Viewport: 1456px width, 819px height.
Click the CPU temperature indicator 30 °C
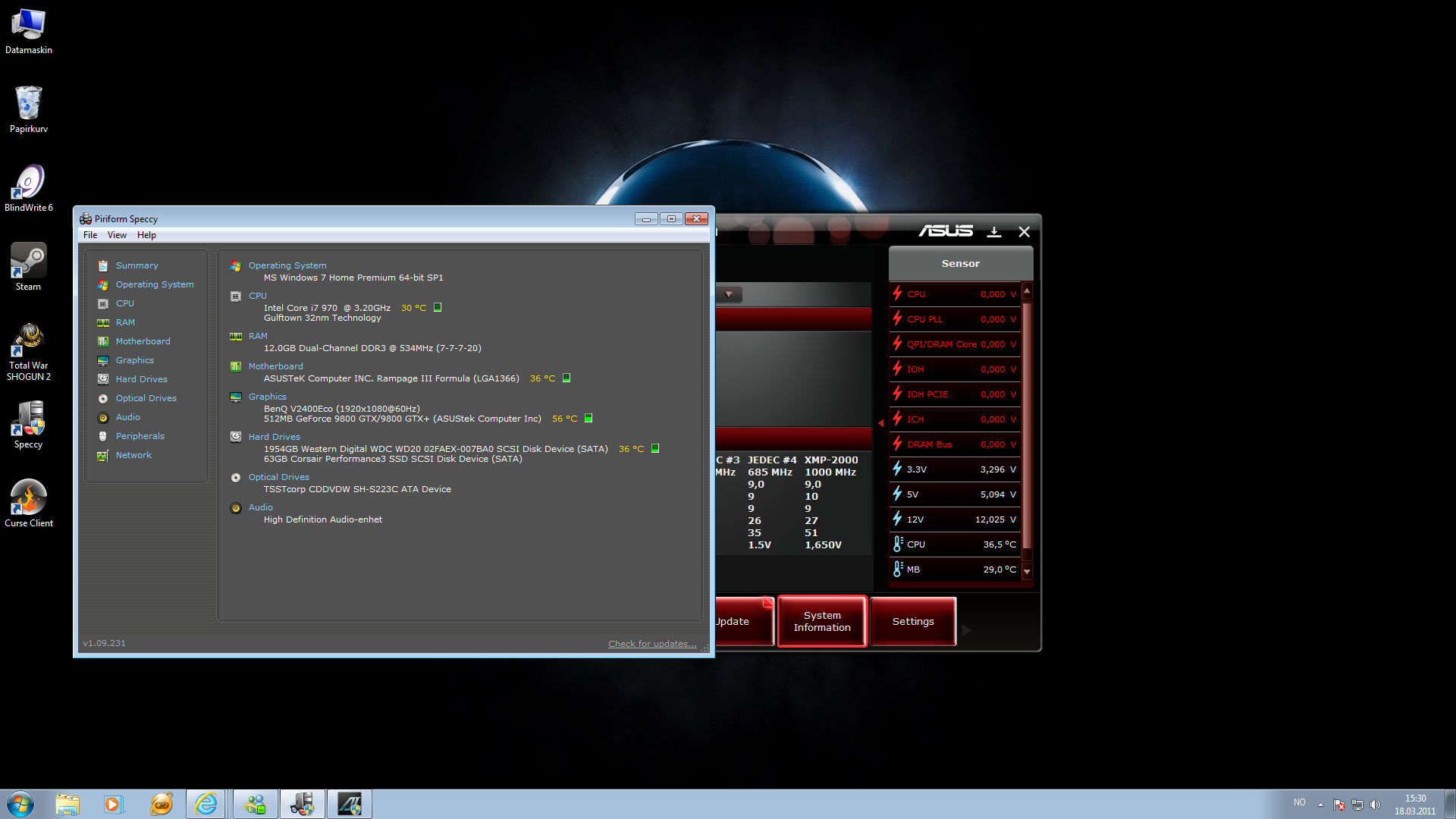413,308
